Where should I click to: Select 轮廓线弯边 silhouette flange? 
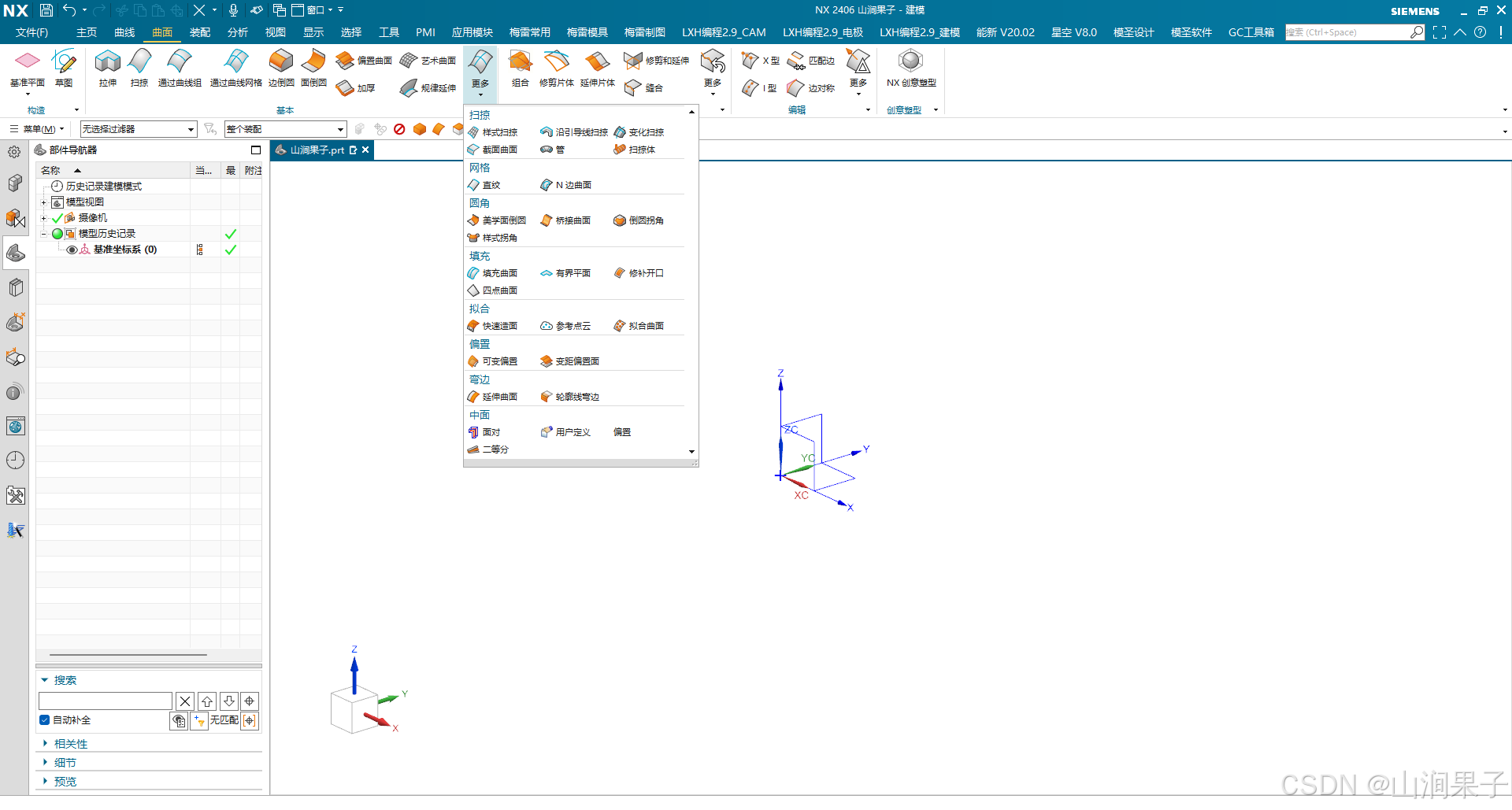(x=570, y=397)
